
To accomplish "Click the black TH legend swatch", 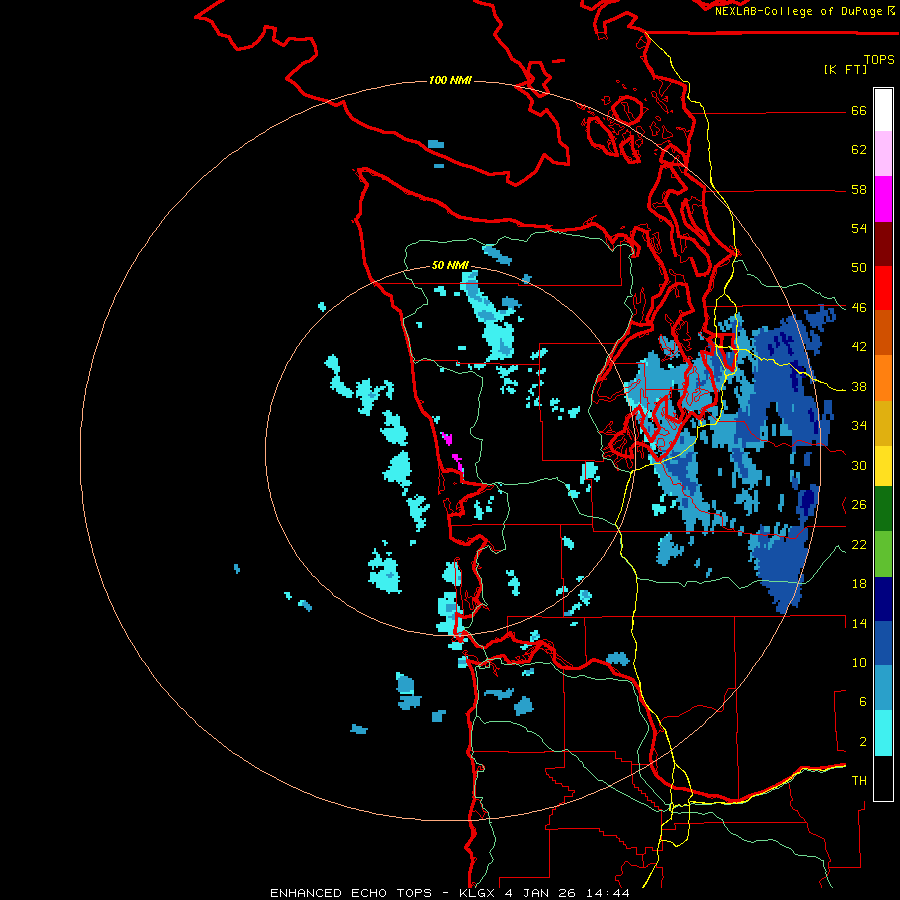I will tap(883, 778).
